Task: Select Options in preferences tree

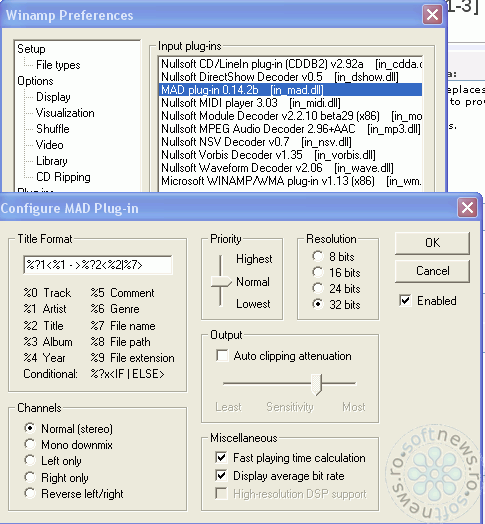Action: (x=35, y=81)
